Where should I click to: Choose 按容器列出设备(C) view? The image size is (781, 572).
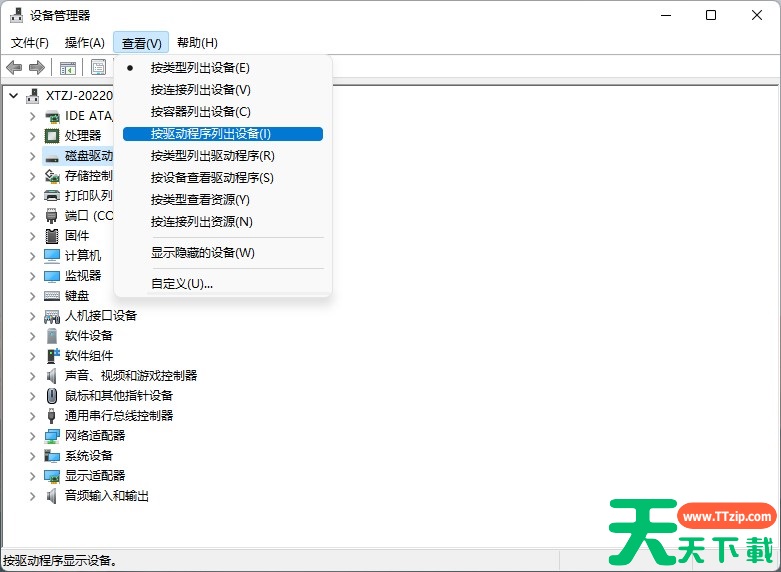click(223, 112)
